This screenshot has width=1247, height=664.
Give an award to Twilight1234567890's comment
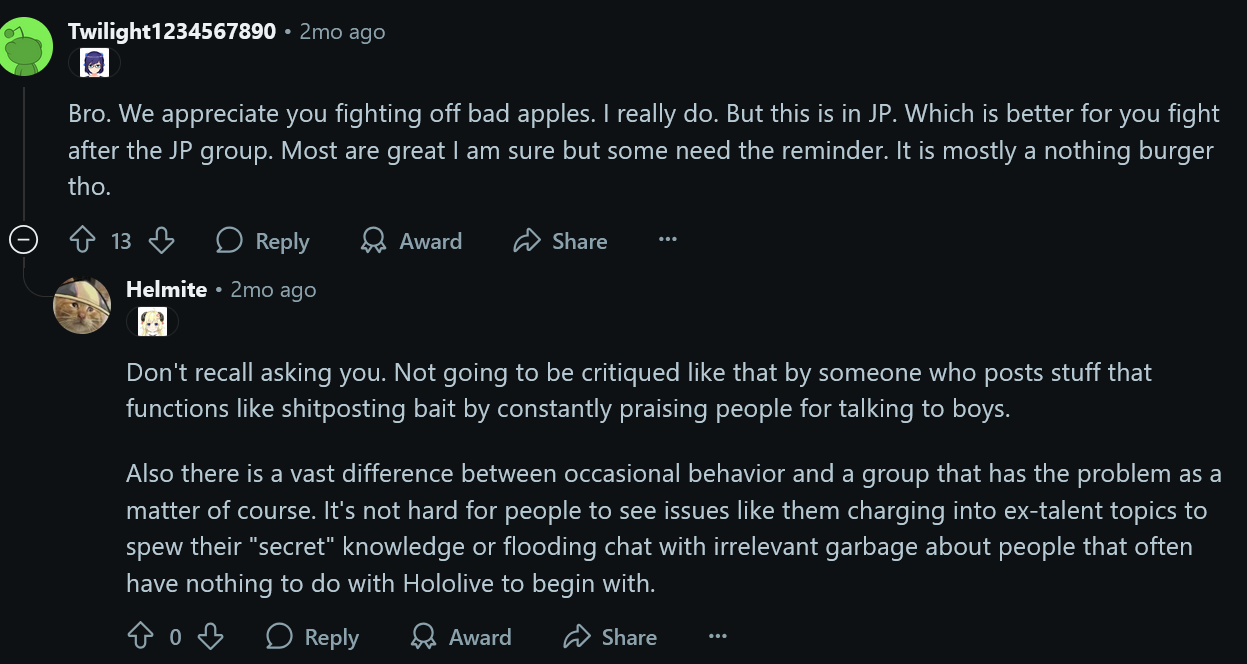411,241
